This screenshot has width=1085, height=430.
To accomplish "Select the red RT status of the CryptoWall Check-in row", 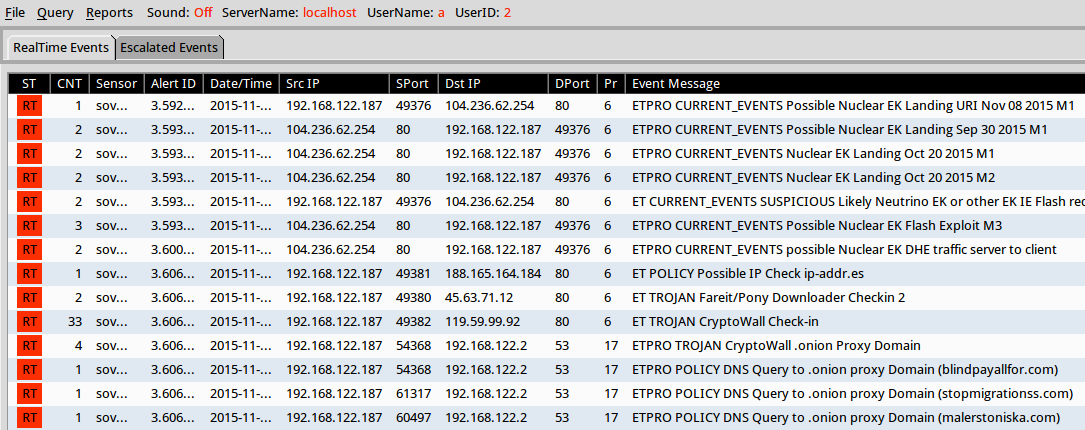I will (x=30, y=322).
